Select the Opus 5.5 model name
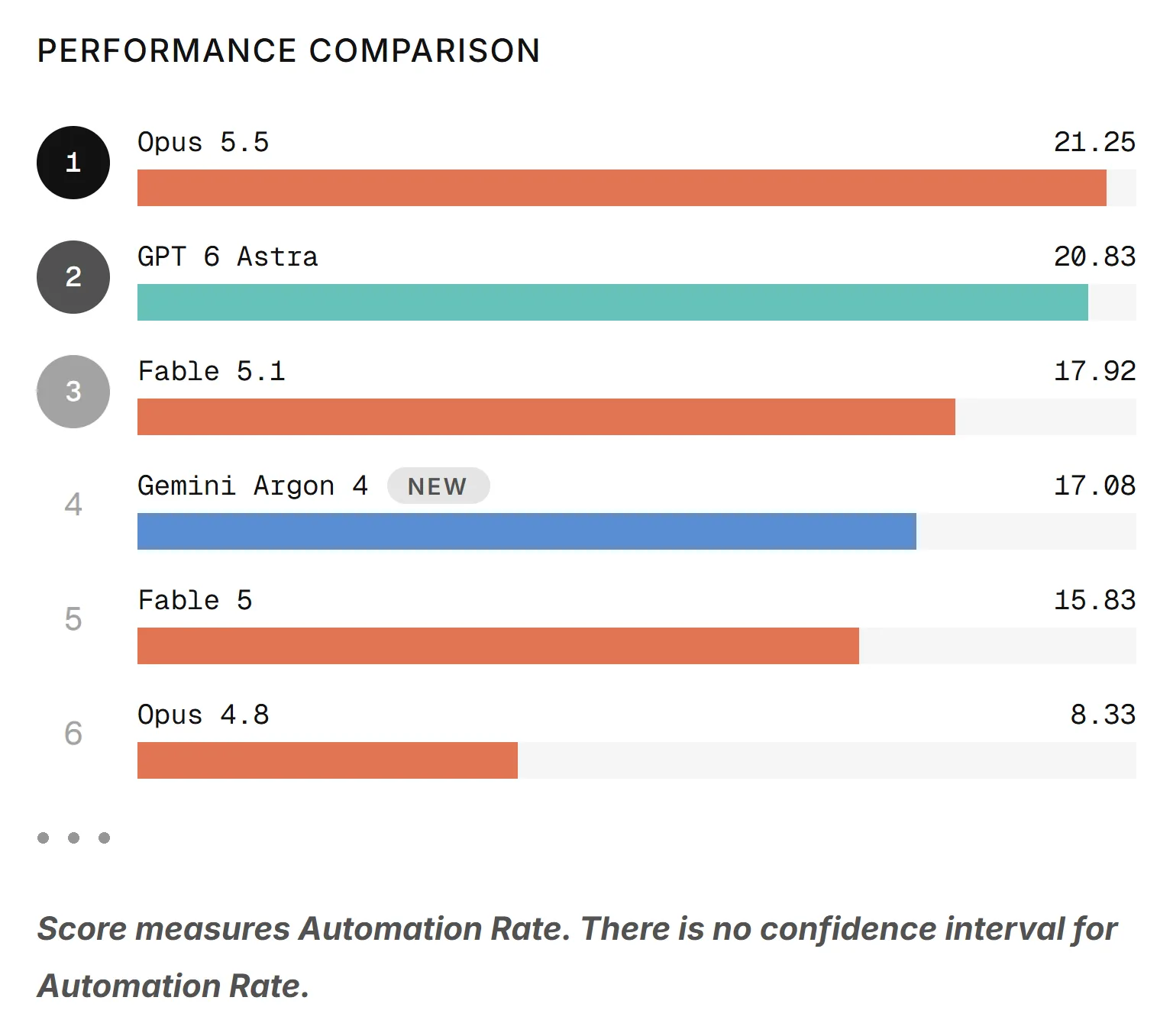This screenshot has width=1173, height=1036. coord(203,143)
